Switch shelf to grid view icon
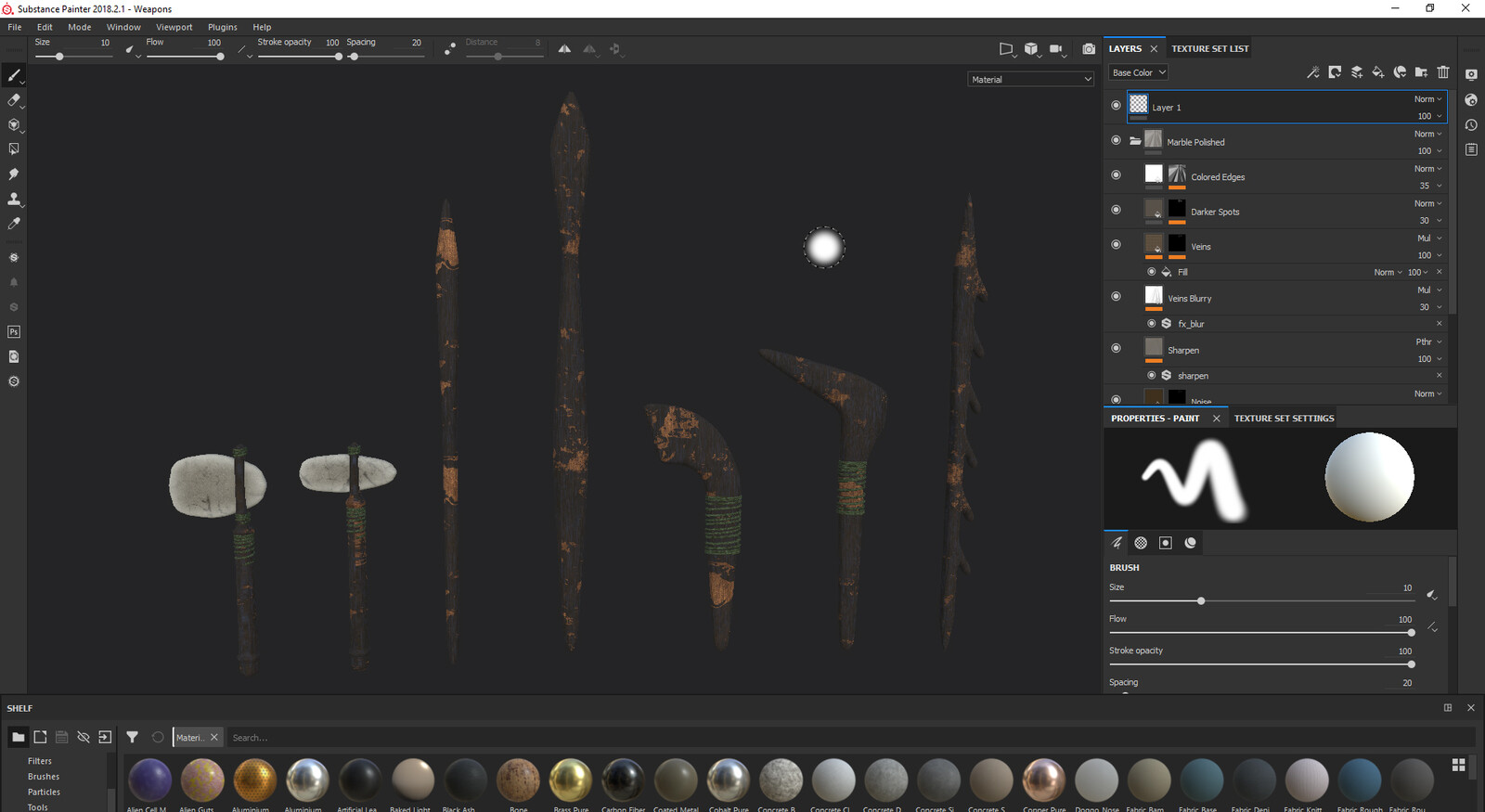Image resolution: width=1485 pixels, height=812 pixels. tap(1458, 765)
